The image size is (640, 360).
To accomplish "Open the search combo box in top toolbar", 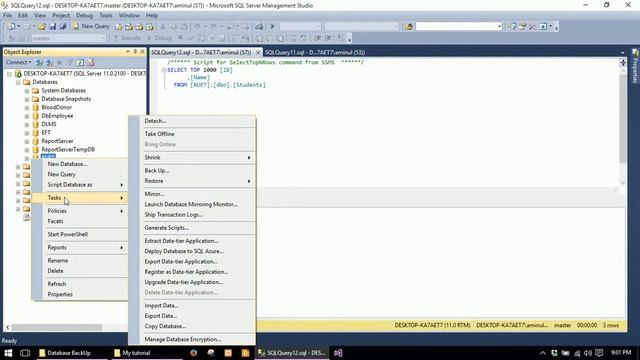I will point(458,27).
